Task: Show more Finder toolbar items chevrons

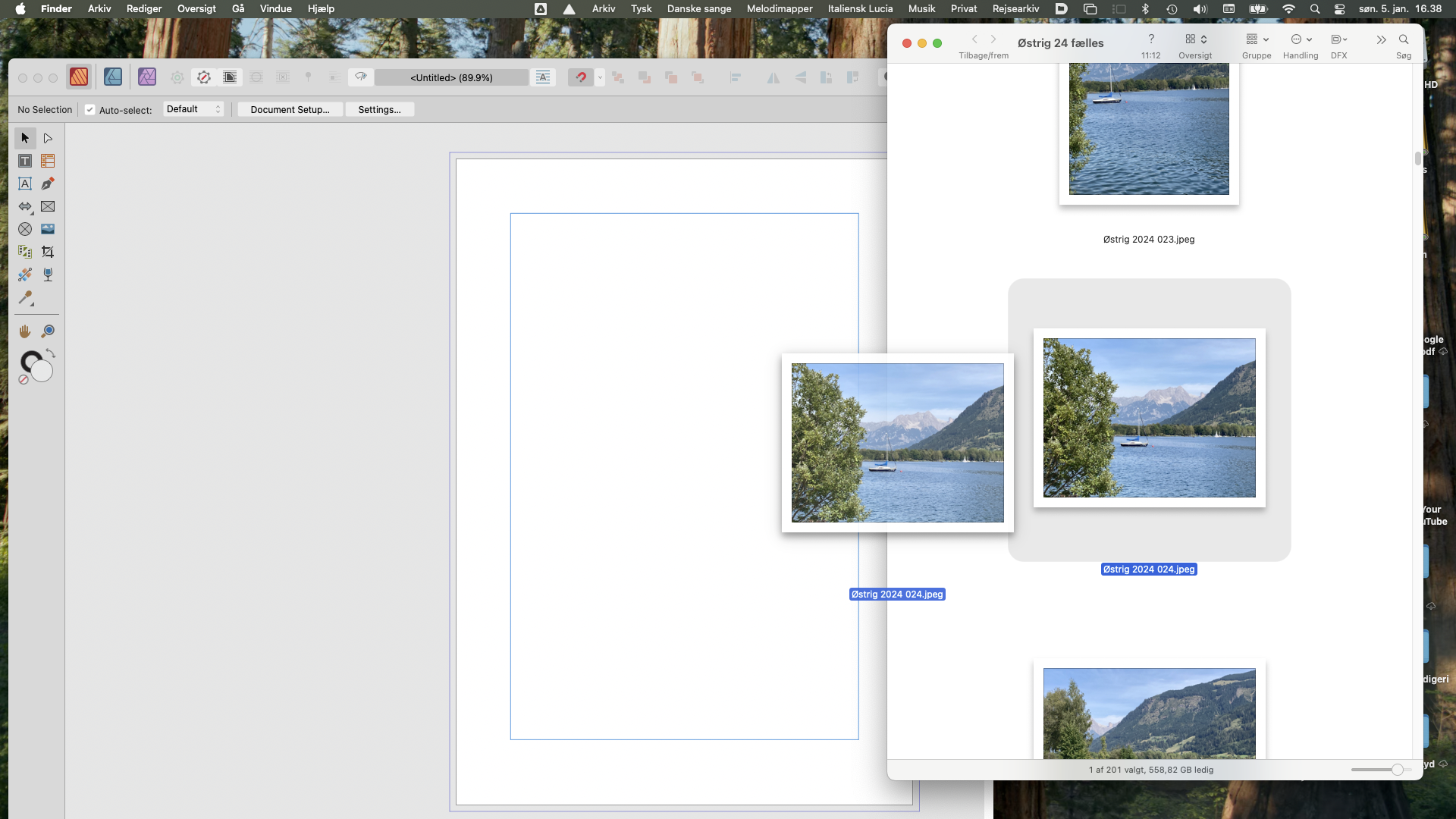Action: (1381, 39)
